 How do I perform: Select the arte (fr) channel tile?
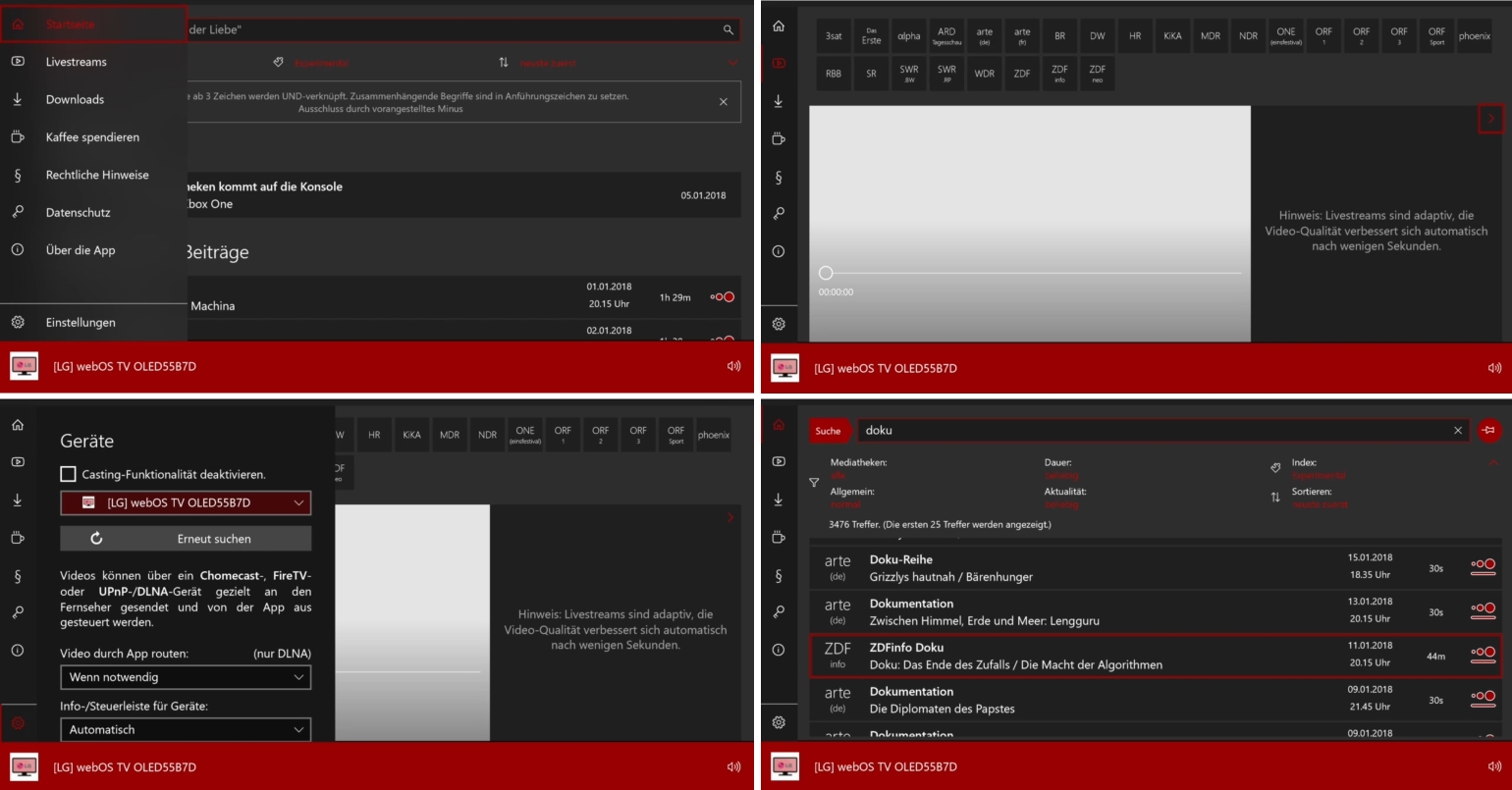[1022, 36]
